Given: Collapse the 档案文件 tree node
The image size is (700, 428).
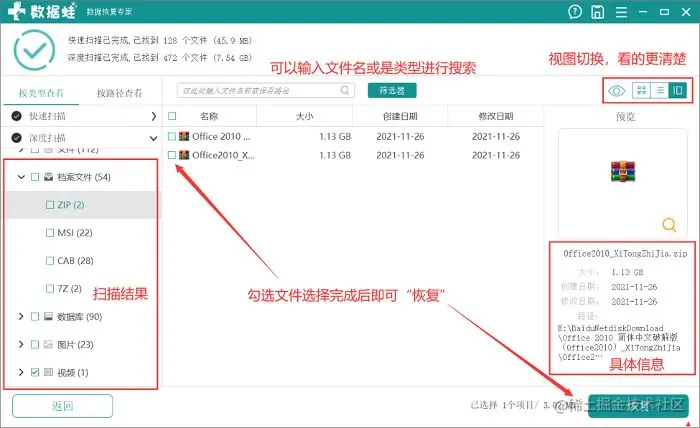Looking at the screenshot, I should (x=21, y=177).
